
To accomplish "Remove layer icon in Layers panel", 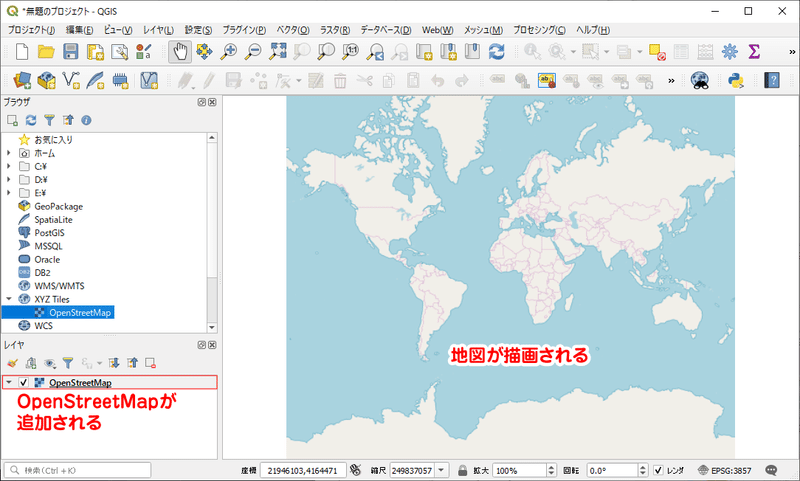I will pyautogui.click(x=150, y=363).
